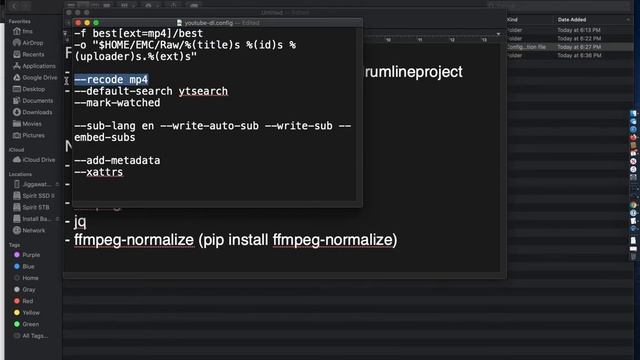Click the -f best[ext=mp4]/best line
The height and width of the screenshot is (360, 640).
point(138,33)
